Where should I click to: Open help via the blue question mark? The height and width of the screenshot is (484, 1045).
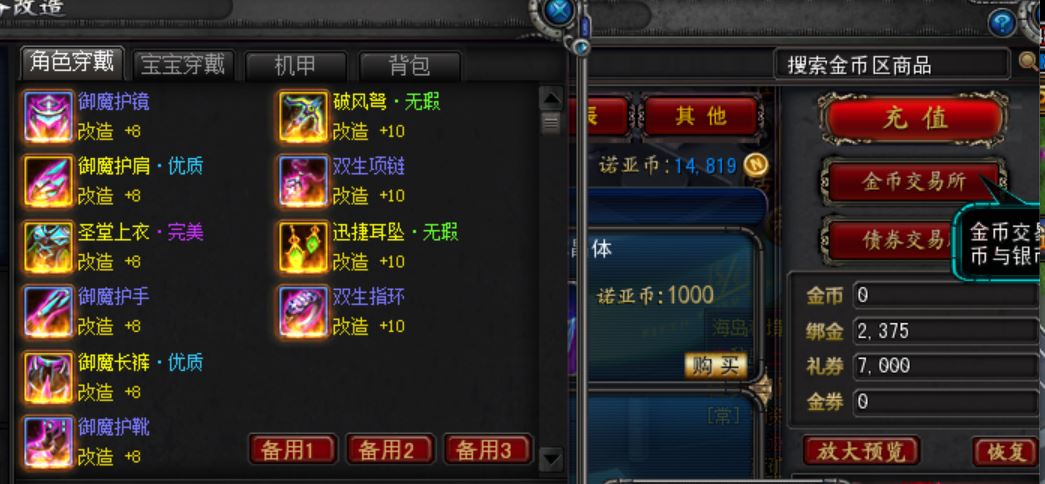[1002, 24]
